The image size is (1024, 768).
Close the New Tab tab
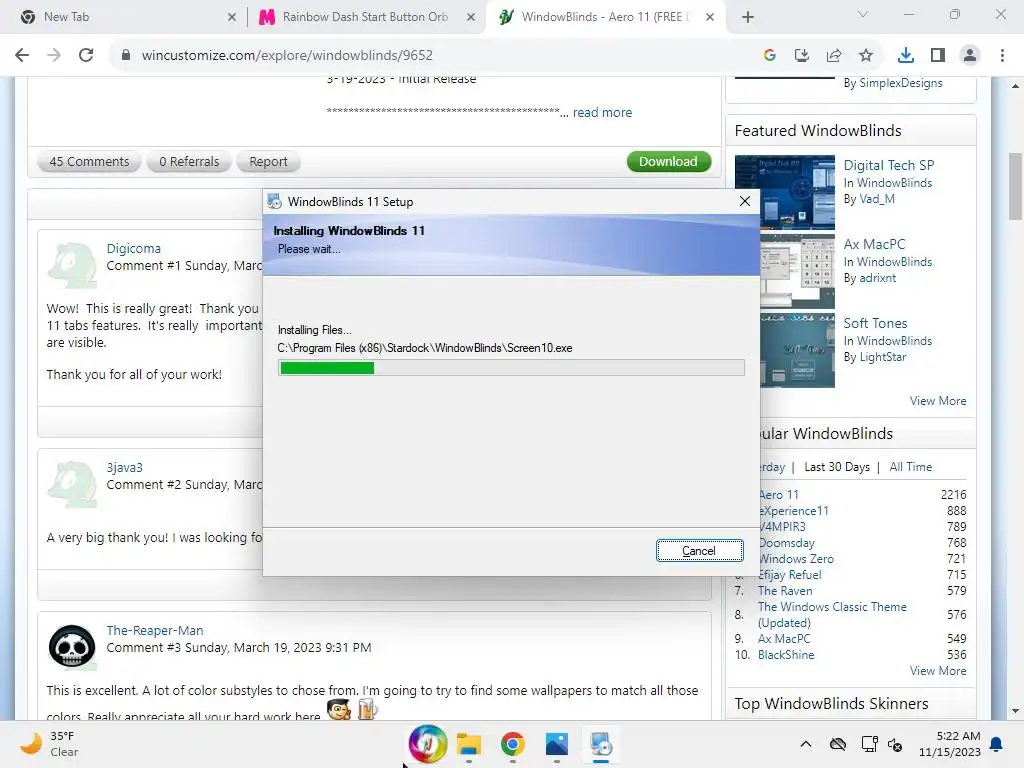click(232, 17)
